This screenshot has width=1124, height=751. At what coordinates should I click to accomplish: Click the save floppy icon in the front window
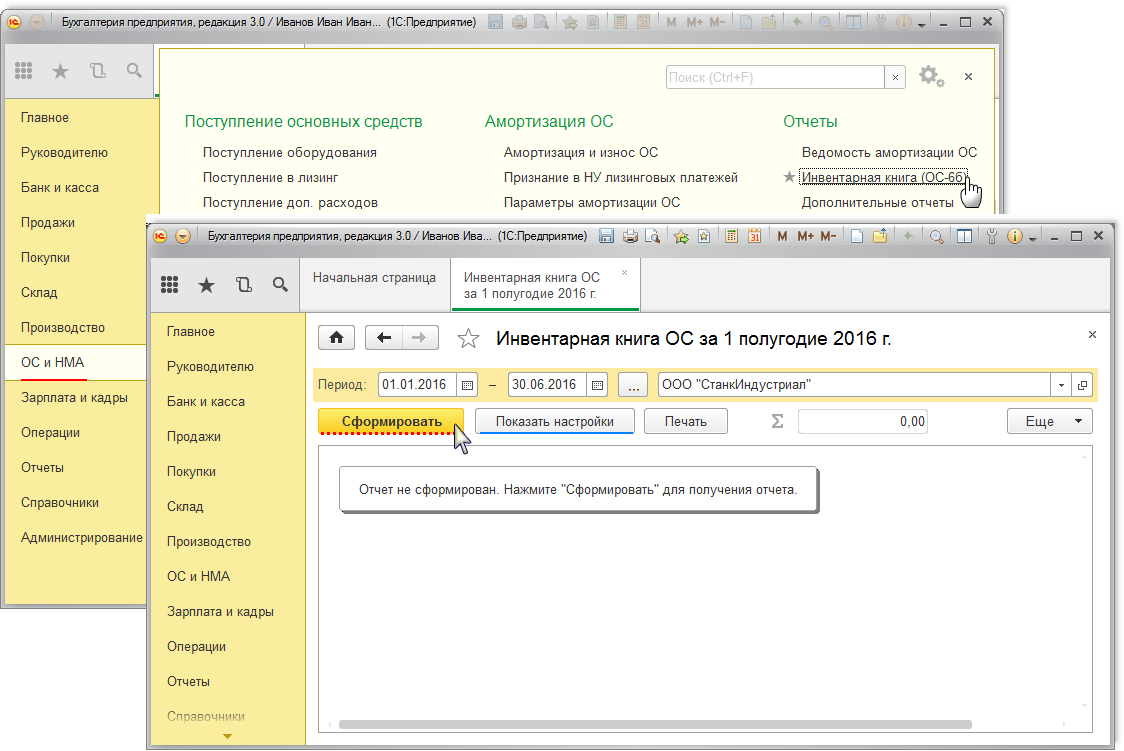click(x=606, y=237)
